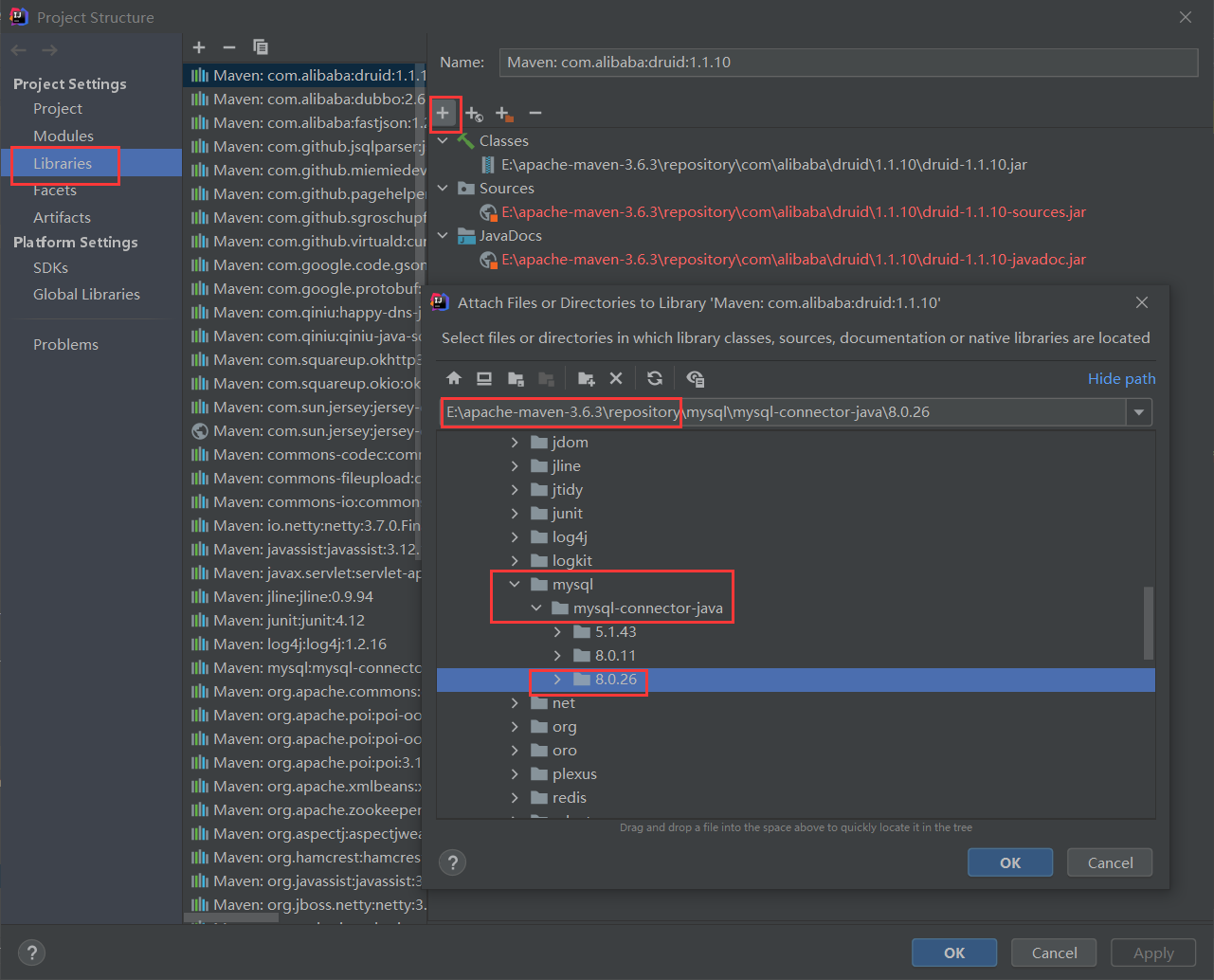The height and width of the screenshot is (980, 1214).
Task: Click OK in the Project Structure window
Action: click(x=954, y=953)
